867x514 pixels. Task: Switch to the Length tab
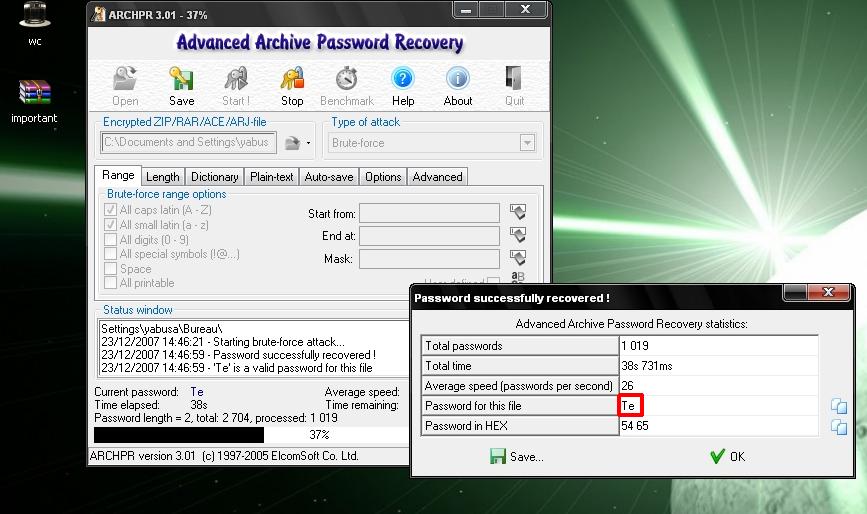click(163, 177)
